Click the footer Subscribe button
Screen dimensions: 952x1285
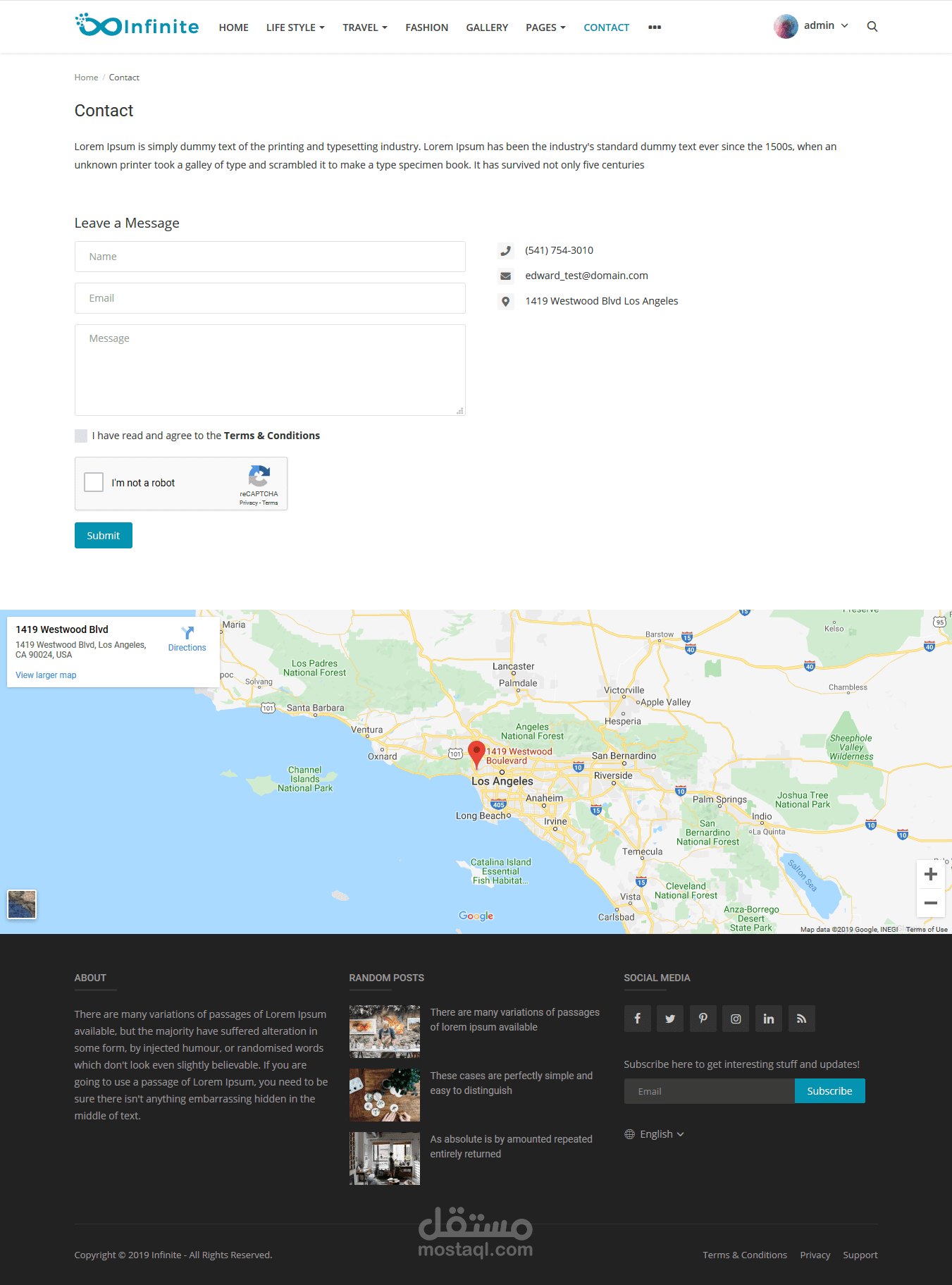[x=829, y=1091]
